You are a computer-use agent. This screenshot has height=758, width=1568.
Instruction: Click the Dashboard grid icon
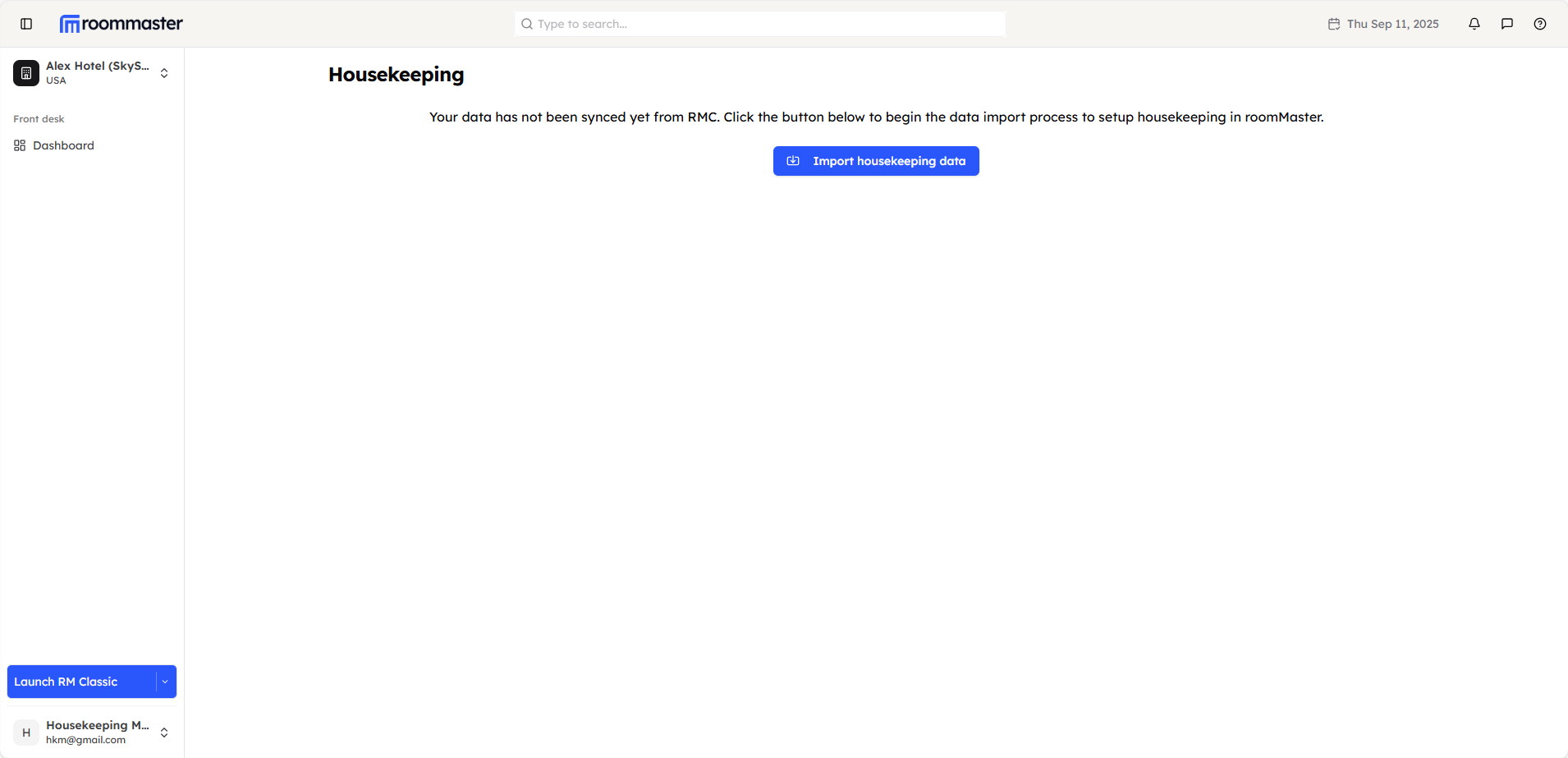point(20,145)
